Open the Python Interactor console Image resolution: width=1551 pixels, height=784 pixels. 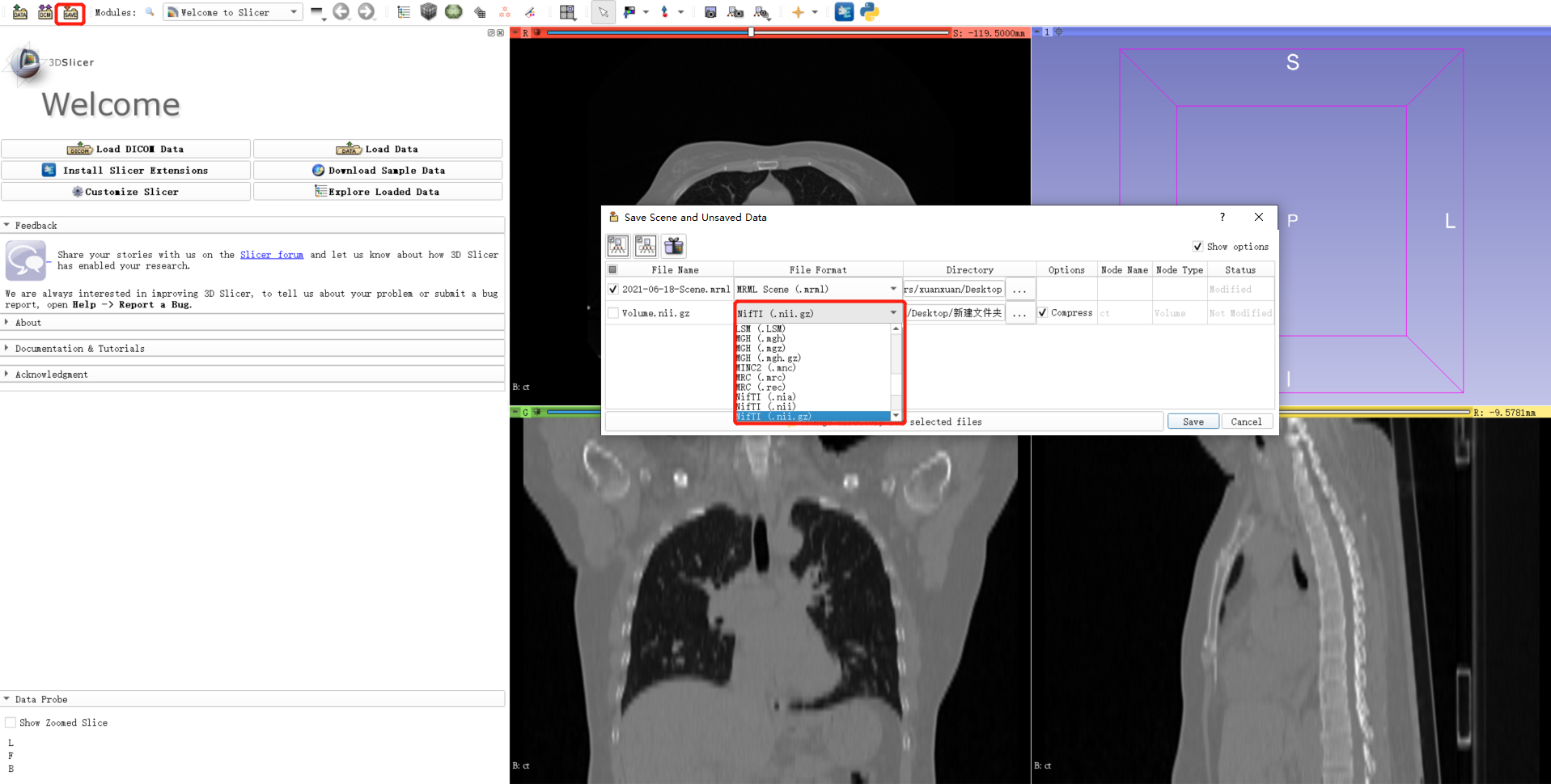pos(869,12)
